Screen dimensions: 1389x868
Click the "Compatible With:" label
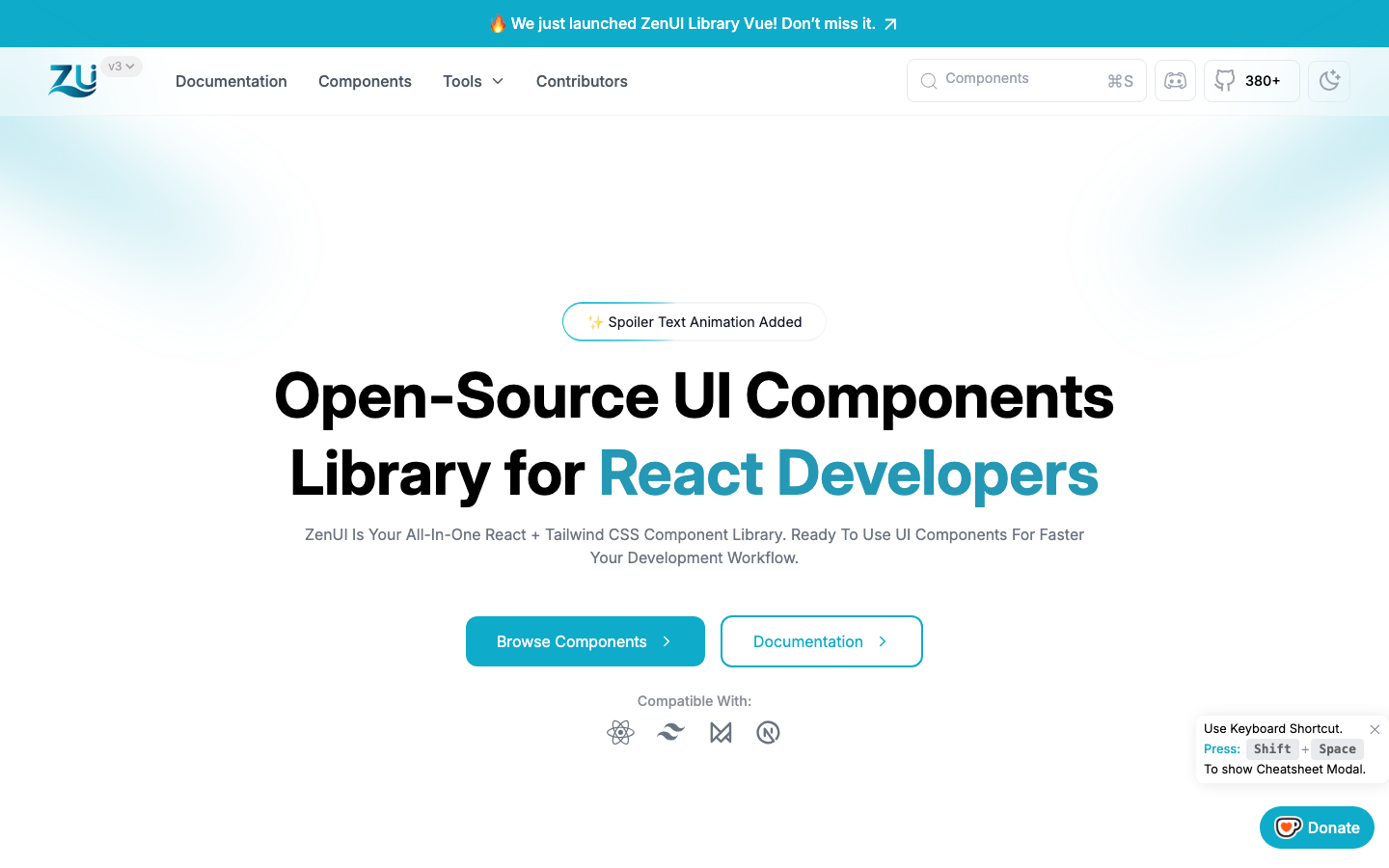694,701
